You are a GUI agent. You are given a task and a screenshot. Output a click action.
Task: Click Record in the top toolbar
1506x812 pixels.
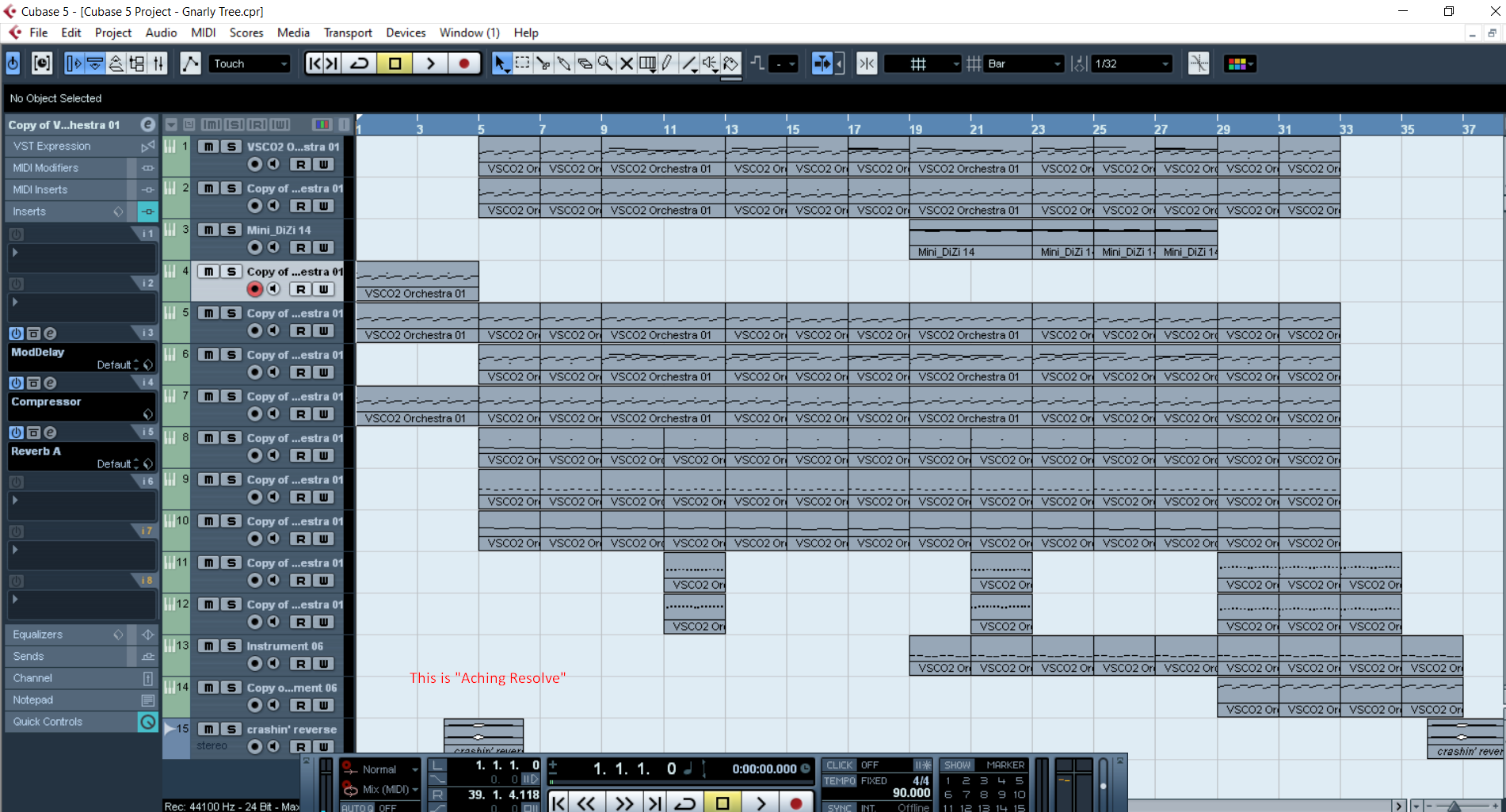click(464, 63)
